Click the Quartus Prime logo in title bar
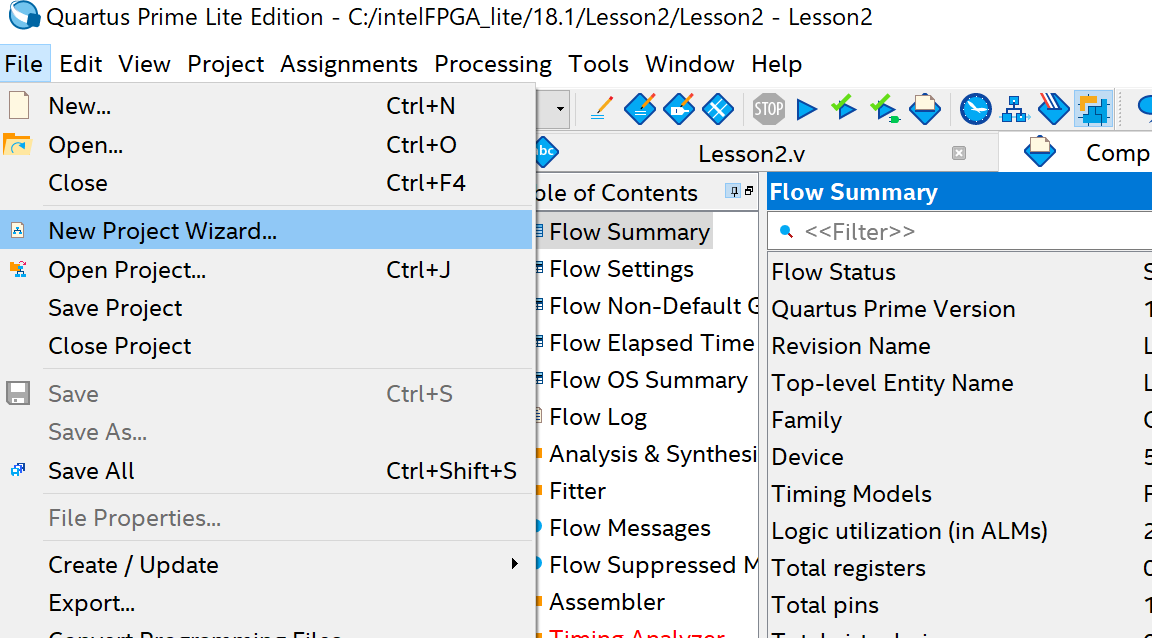 pos(24,16)
